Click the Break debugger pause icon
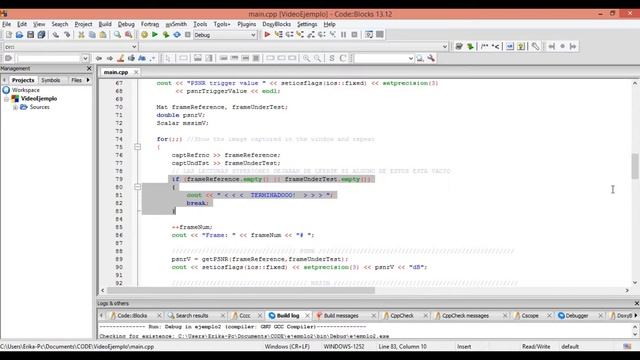 (x=344, y=35)
